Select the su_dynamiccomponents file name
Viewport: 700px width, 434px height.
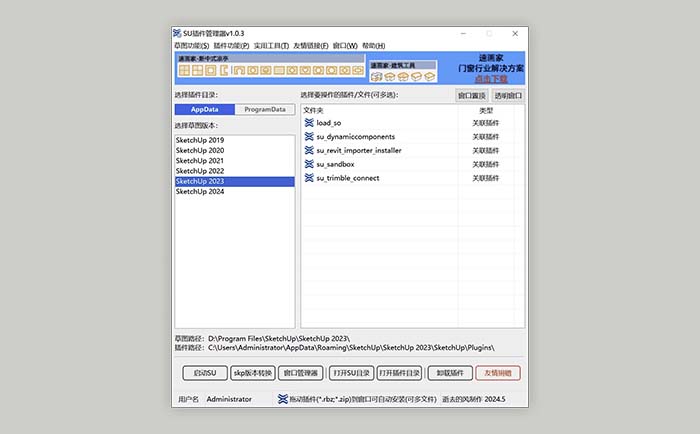tap(355, 137)
